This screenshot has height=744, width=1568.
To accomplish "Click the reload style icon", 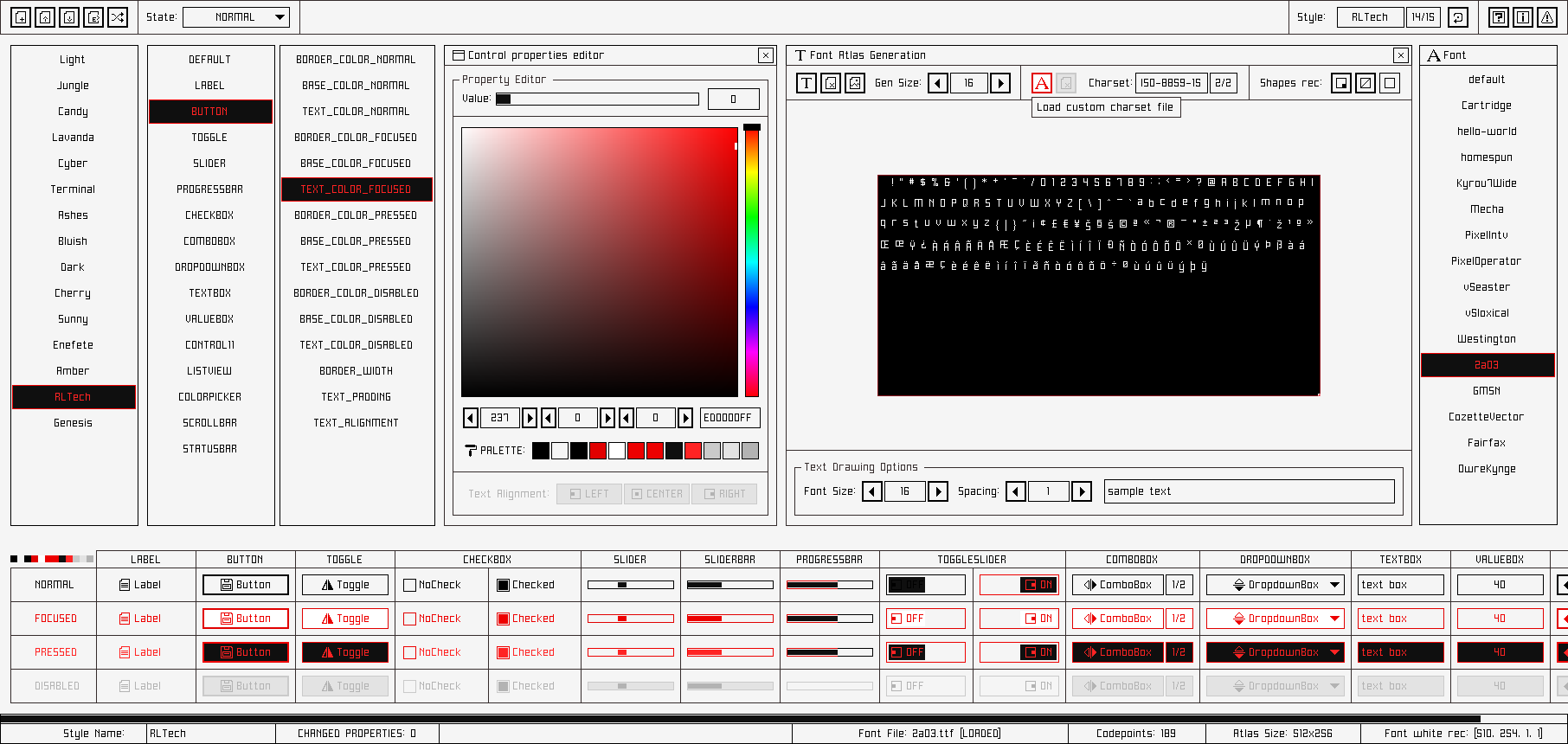I will click(1458, 17).
